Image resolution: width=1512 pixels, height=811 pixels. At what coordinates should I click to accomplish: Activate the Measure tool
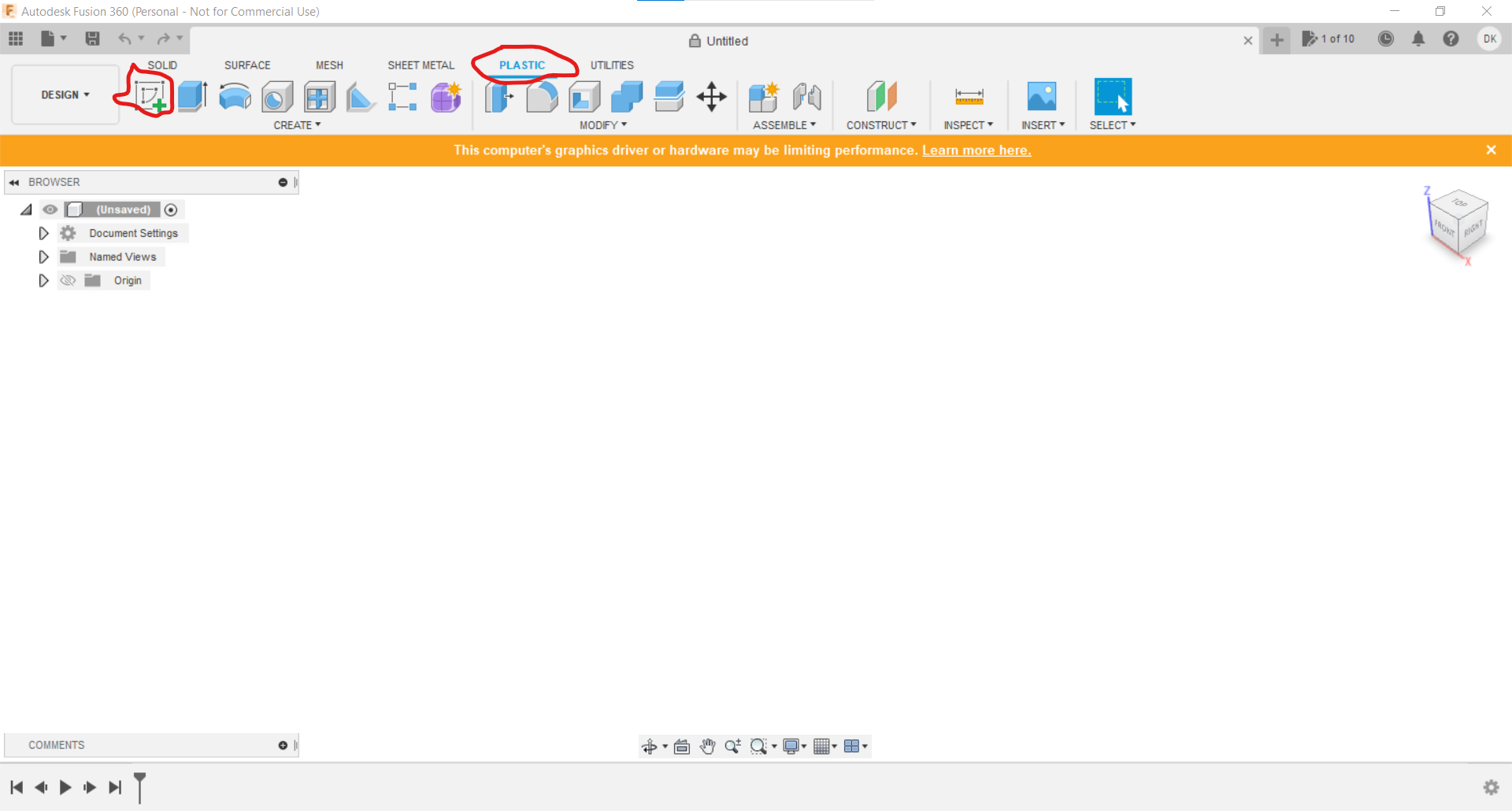click(x=969, y=96)
